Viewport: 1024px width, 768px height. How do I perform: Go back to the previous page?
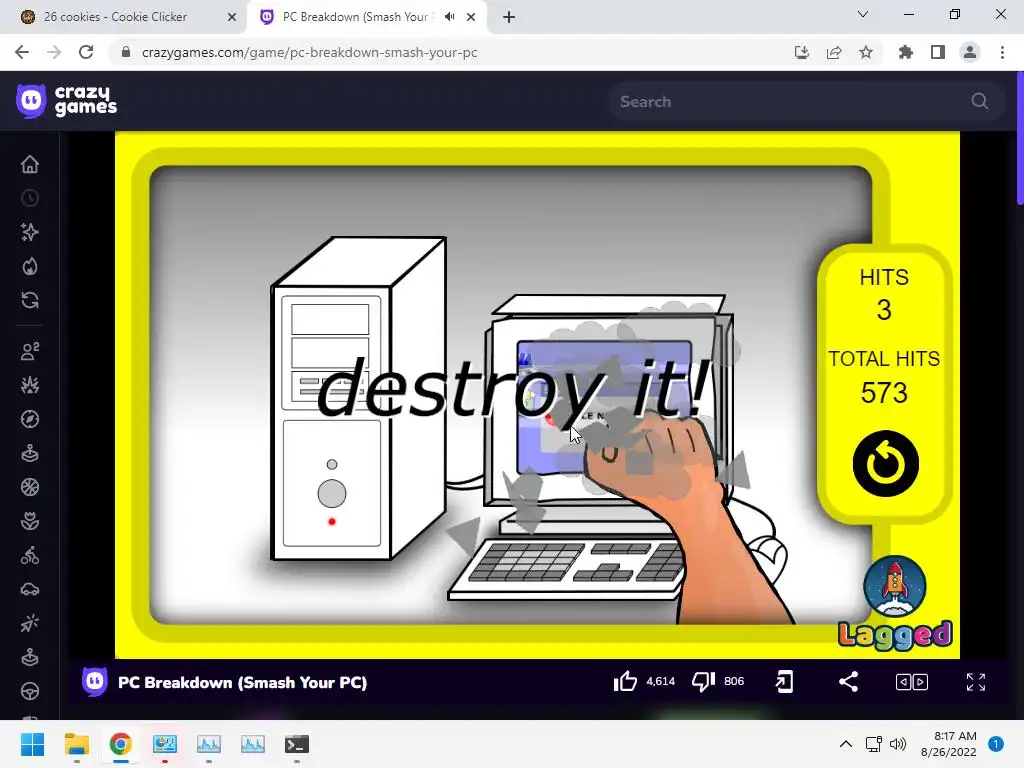point(22,52)
